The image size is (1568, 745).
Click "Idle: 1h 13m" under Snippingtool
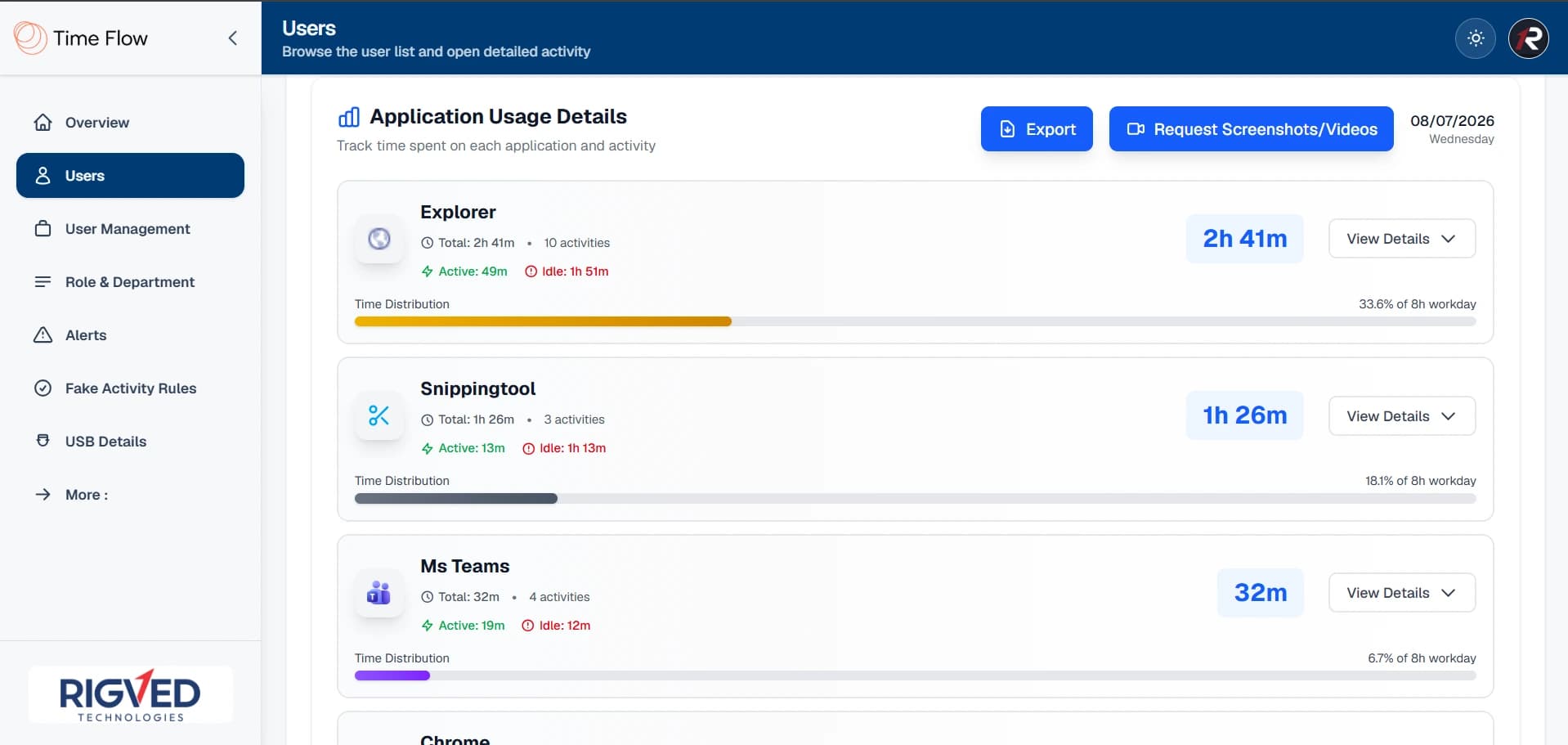[564, 448]
